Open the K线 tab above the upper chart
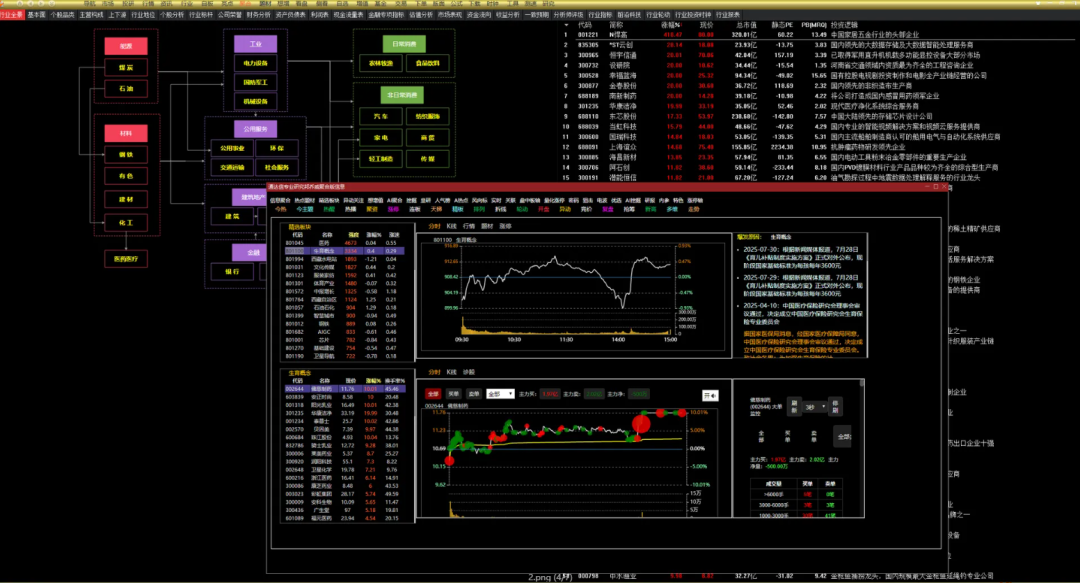This screenshot has height=583, width=1080. [x=451, y=226]
